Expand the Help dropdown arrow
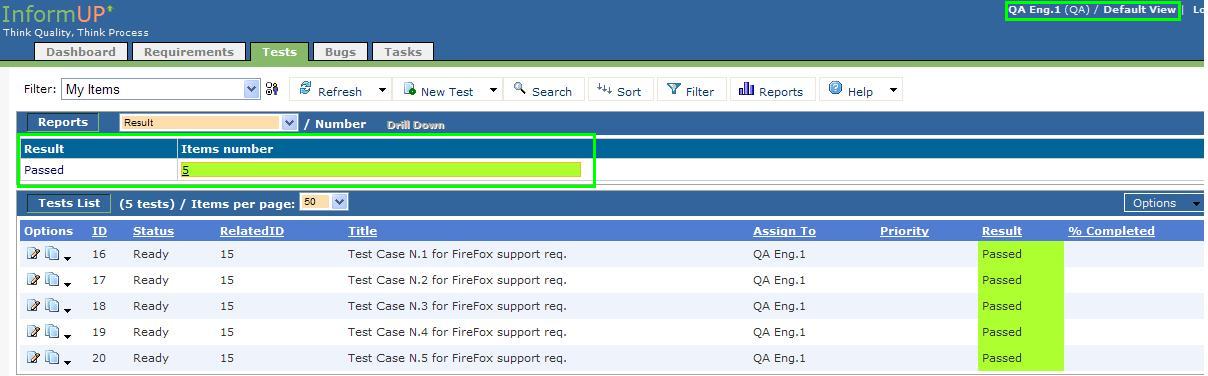This screenshot has width=1208, height=376. click(x=893, y=90)
